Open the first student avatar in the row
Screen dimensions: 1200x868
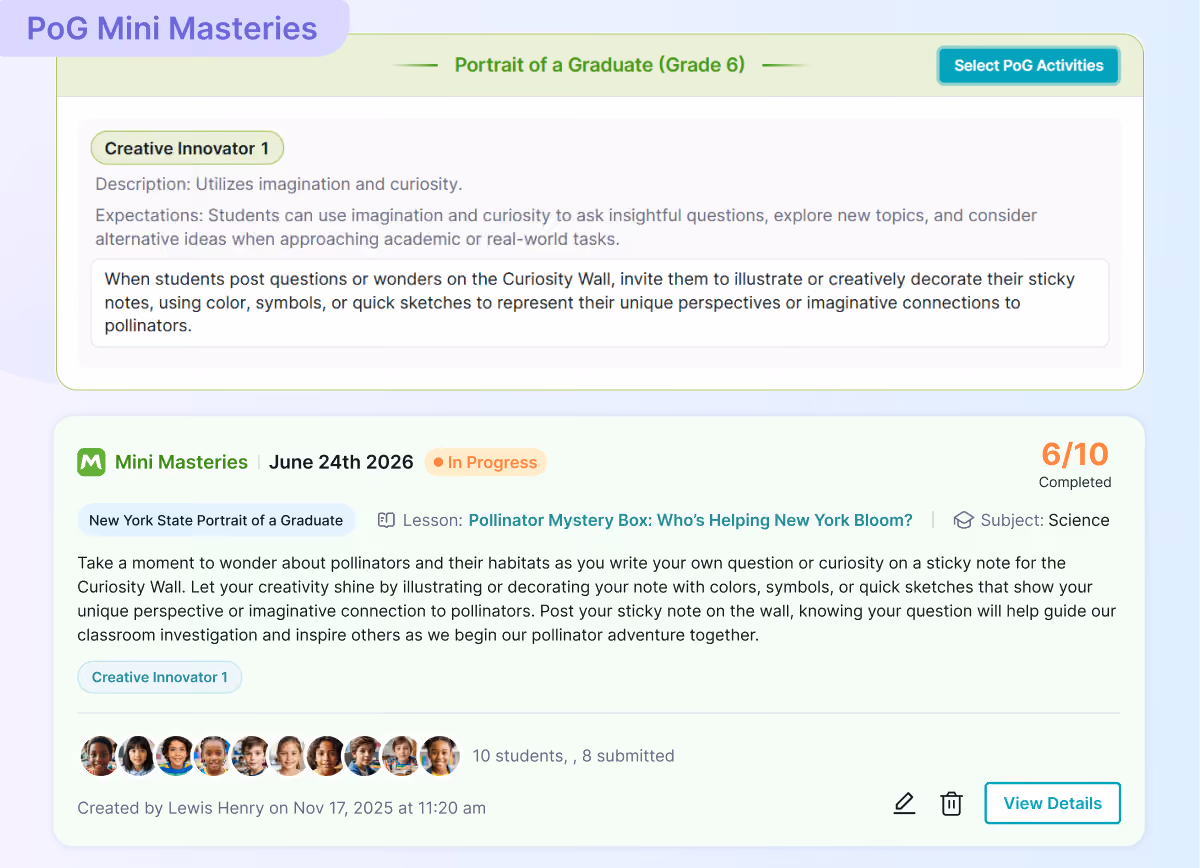click(x=99, y=756)
